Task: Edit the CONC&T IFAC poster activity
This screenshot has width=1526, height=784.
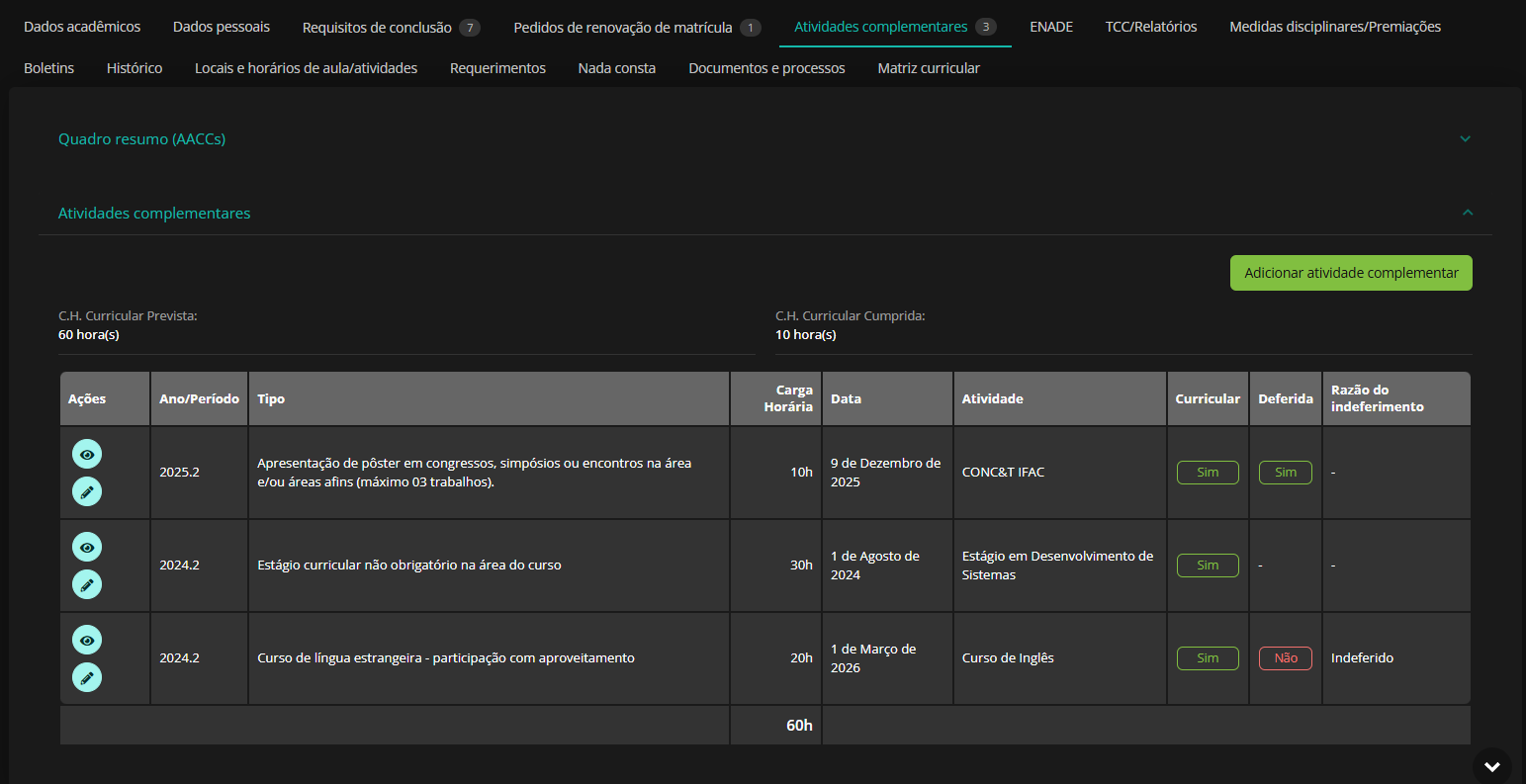Action: 87,491
